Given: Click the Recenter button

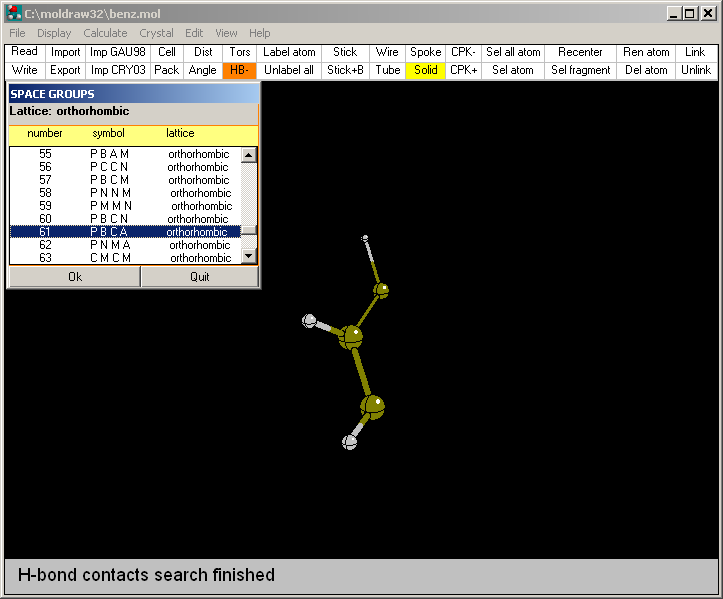Looking at the screenshot, I should [581, 52].
